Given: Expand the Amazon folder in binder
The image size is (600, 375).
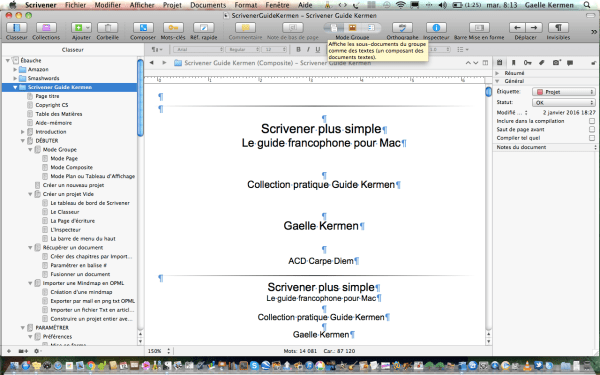Looking at the screenshot, I should pos(15,69).
